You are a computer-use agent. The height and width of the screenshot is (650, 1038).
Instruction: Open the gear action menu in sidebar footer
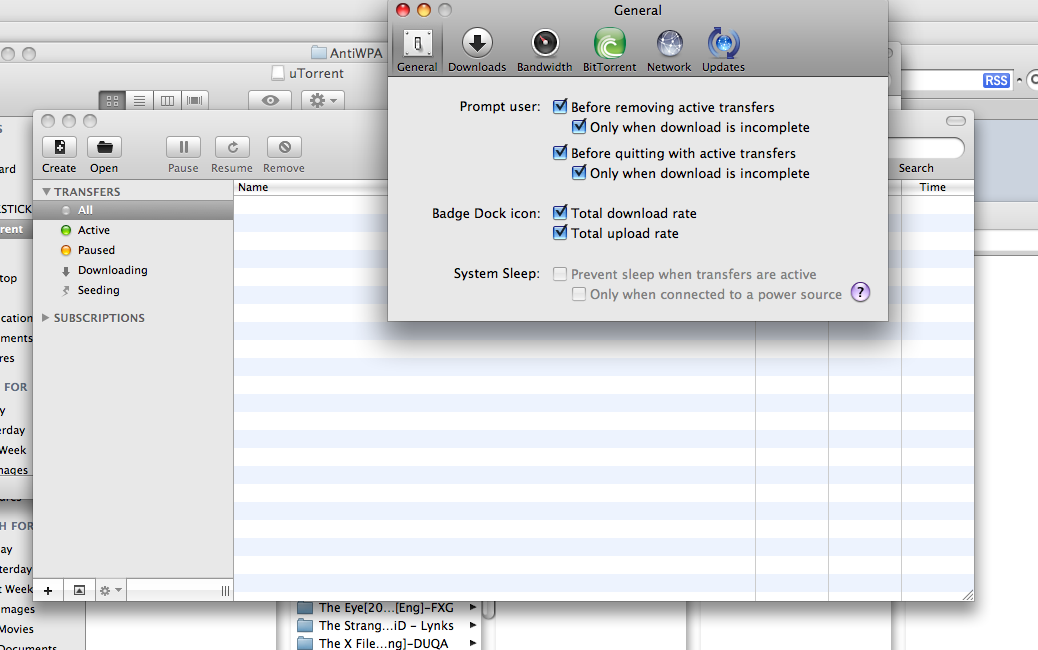click(110, 590)
